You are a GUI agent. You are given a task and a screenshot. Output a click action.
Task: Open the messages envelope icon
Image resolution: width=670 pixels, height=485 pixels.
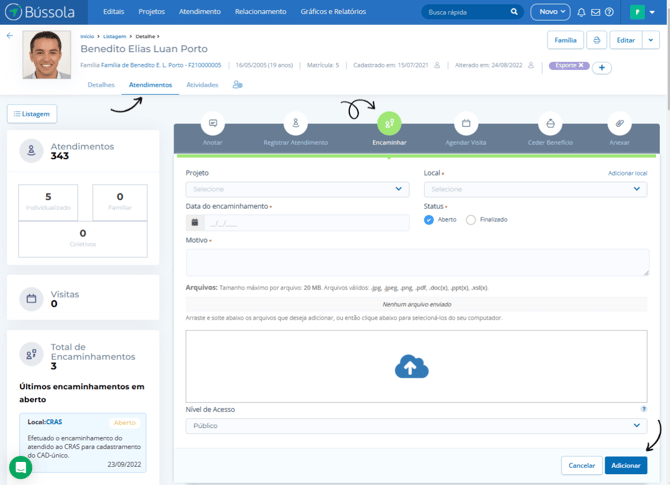click(595, 12)
